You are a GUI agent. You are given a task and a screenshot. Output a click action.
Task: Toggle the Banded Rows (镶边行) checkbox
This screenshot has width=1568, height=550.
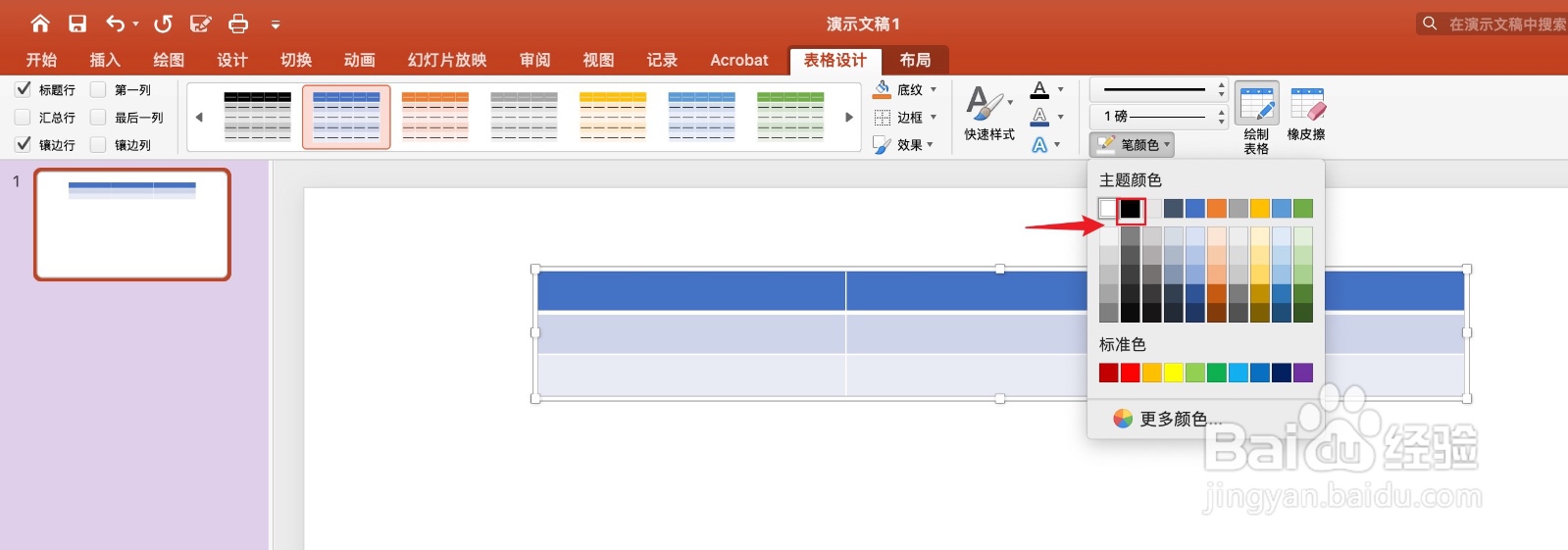pos(24,144)
